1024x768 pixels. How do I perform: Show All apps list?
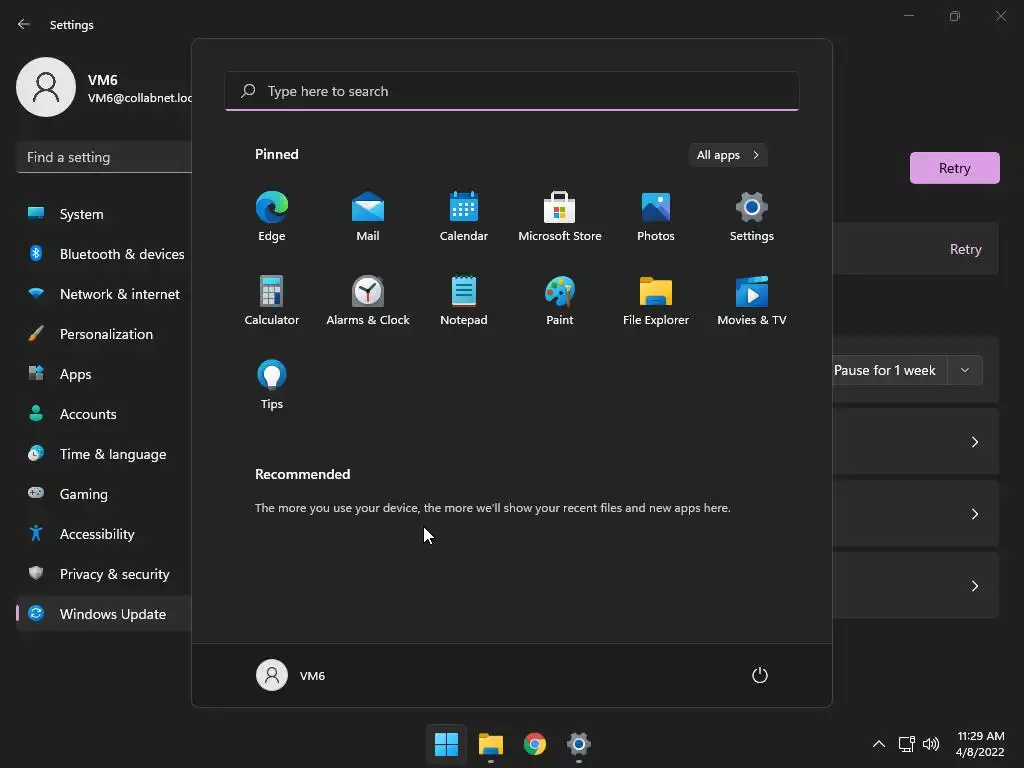pos(728,155)
